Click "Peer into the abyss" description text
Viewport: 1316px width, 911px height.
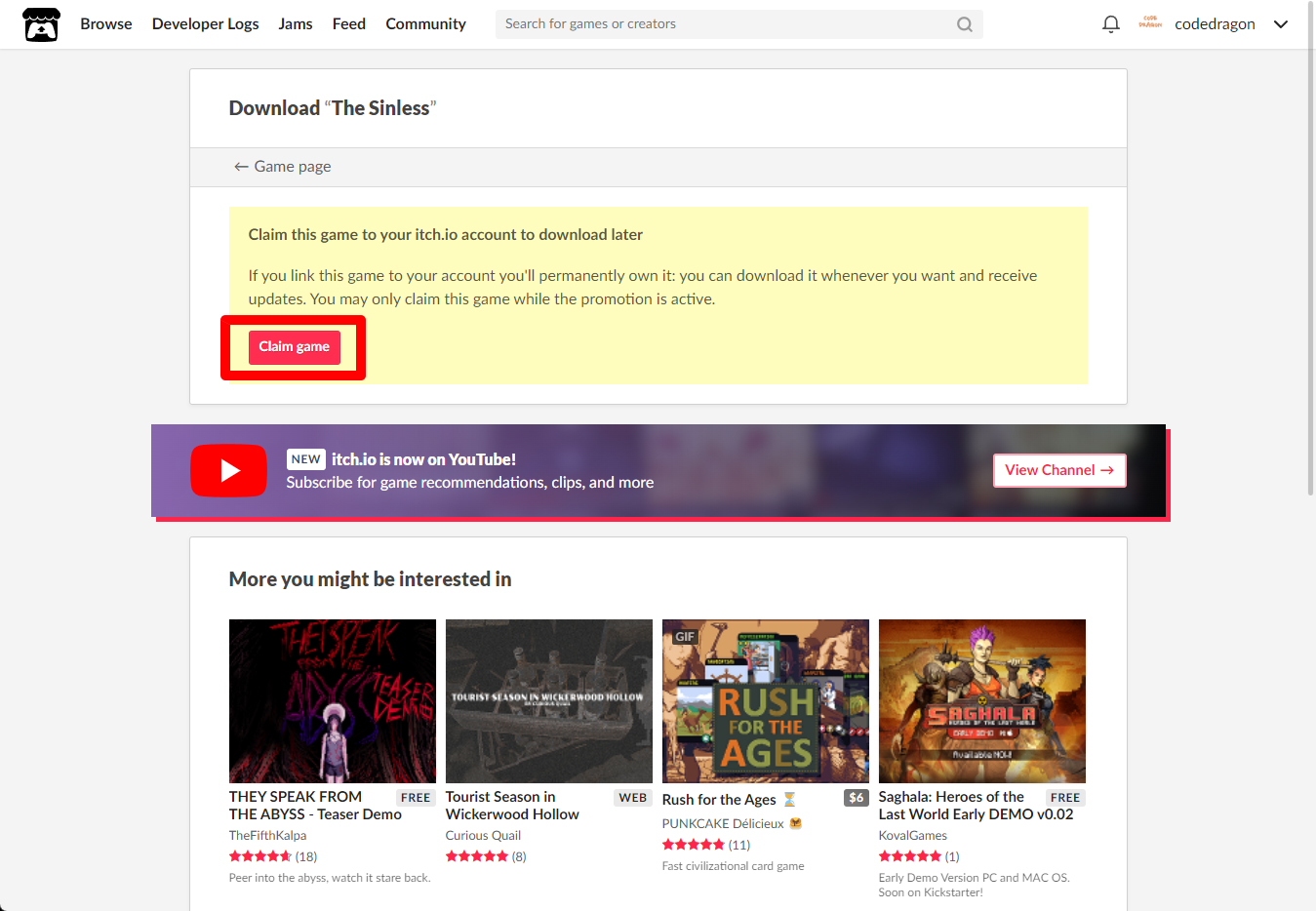click(330, 878)
